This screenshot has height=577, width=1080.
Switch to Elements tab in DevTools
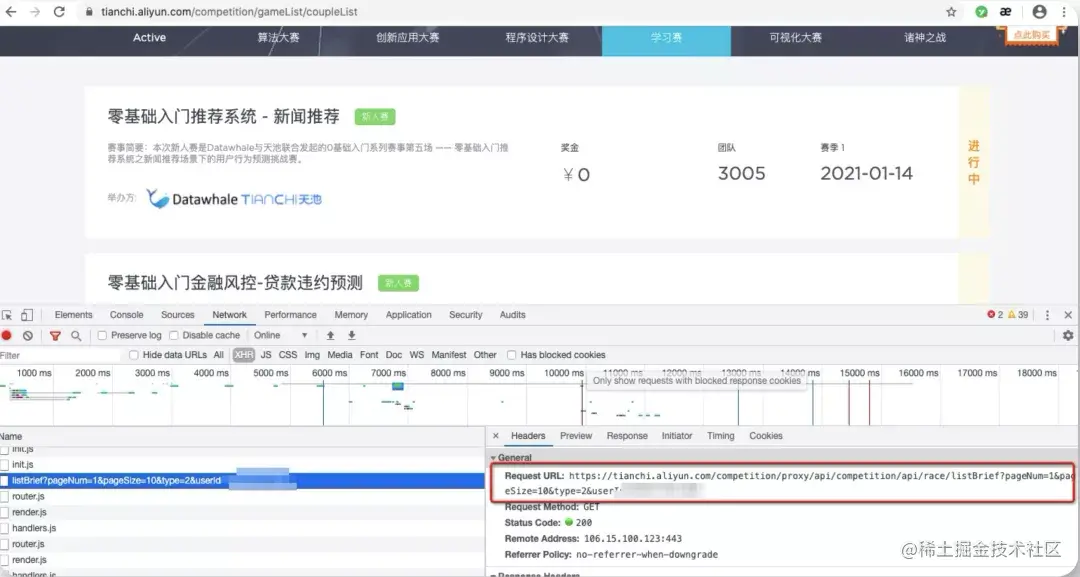(x=73, y=315)
